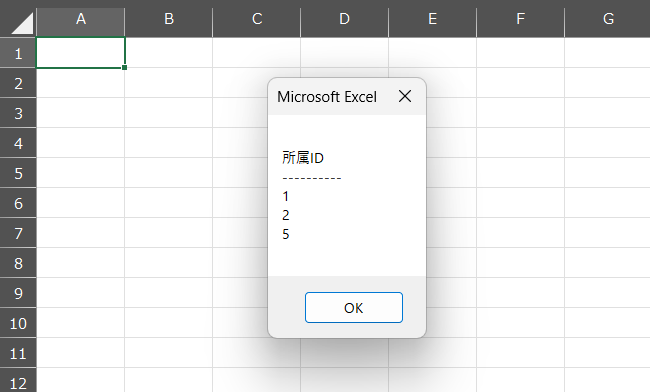Image resolution: width=650 pixels, height=392 pixels.
Task: Select row 12 header
Action: tap(18, 380)
